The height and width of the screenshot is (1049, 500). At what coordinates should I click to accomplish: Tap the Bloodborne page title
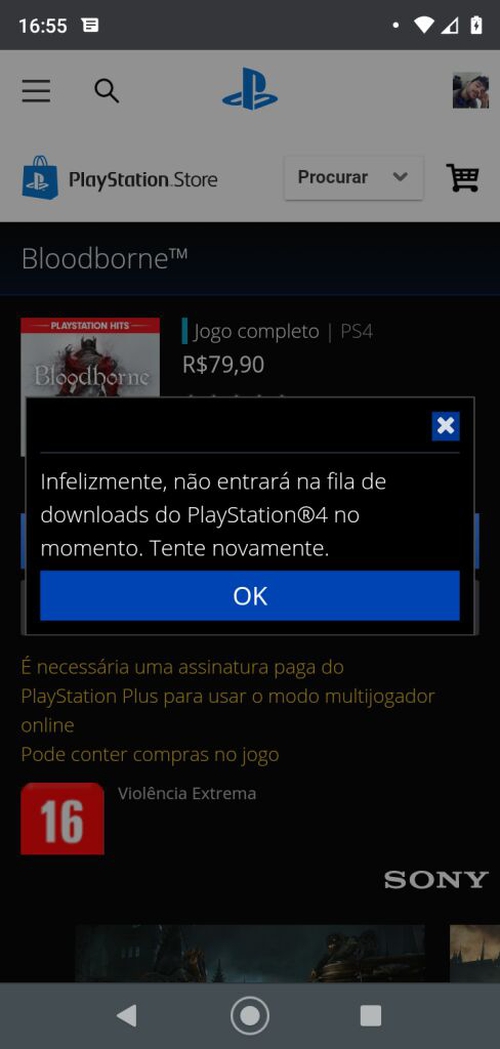104,259
